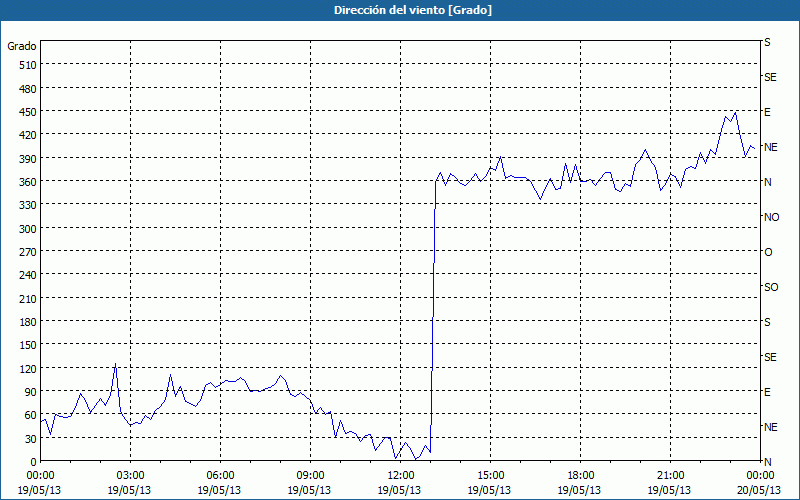Pick the 120 tick label on the left axis
800x500 pixels.
pyautogui.click(x=28, y=369)
